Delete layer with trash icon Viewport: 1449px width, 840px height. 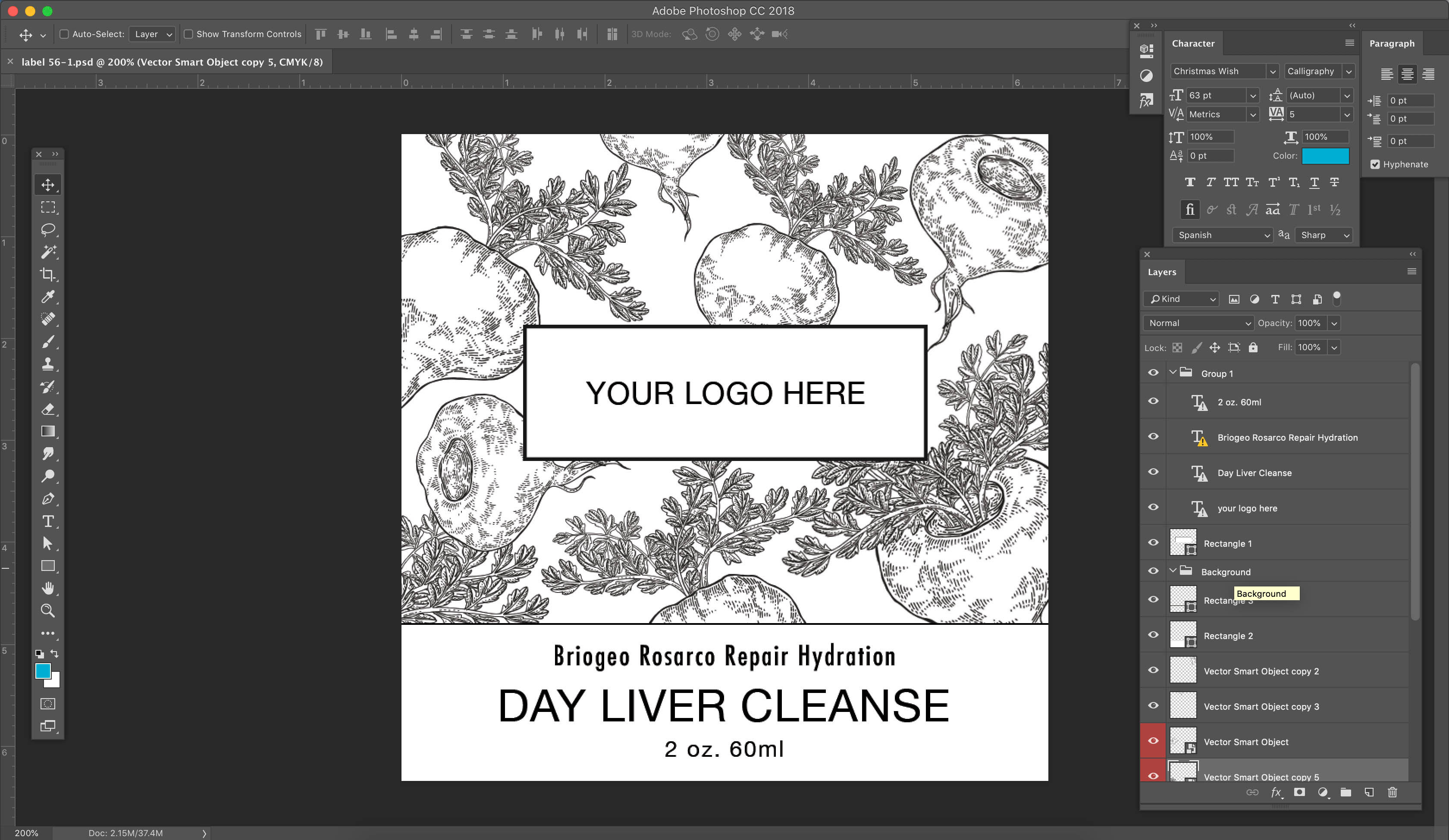(1392, 792)
